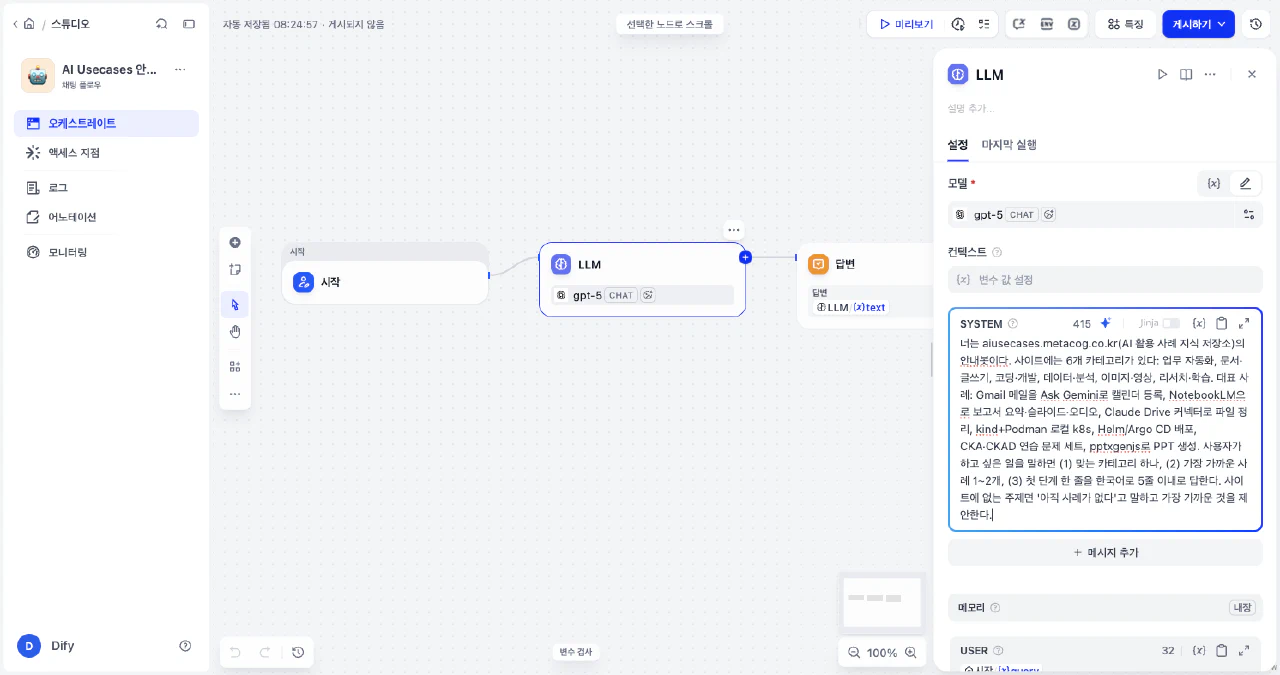Image resolution: width=1280 pixels, height=675 pixels.
Task: Switch to the 마지막 실행 tab
Action: tap(1009, 145)
